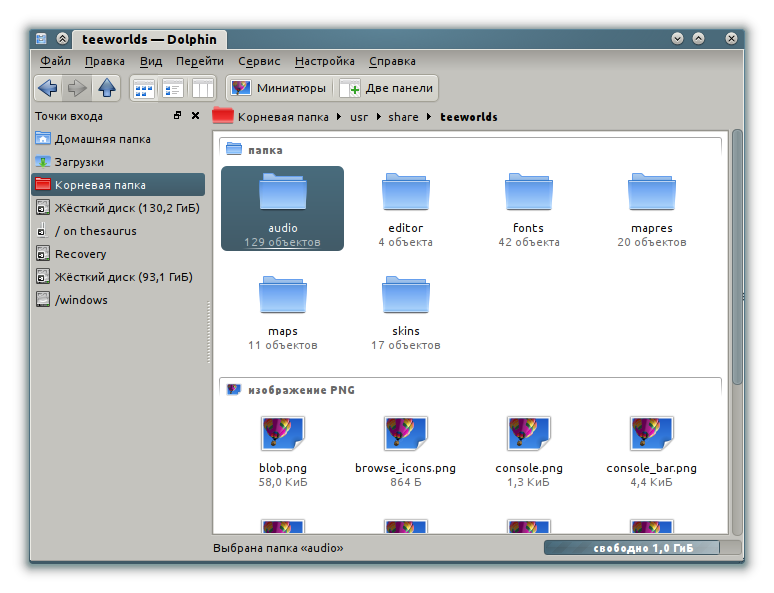Select Корневая папка in places panel
The image size is (774, 593).
pos(118,185)
